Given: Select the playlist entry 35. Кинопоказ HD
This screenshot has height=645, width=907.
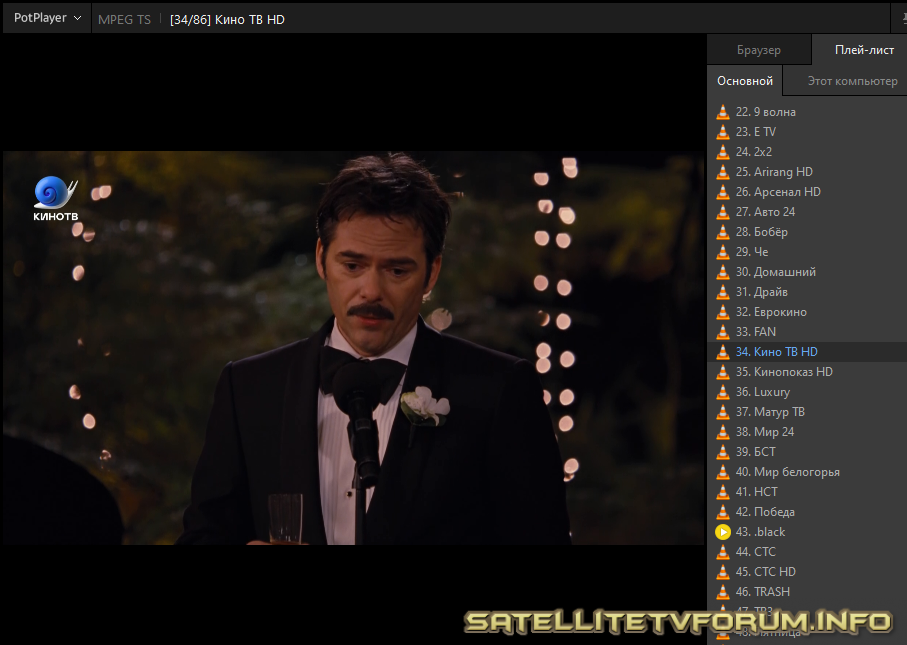Looking at the screenshot, I should (807, 372).
